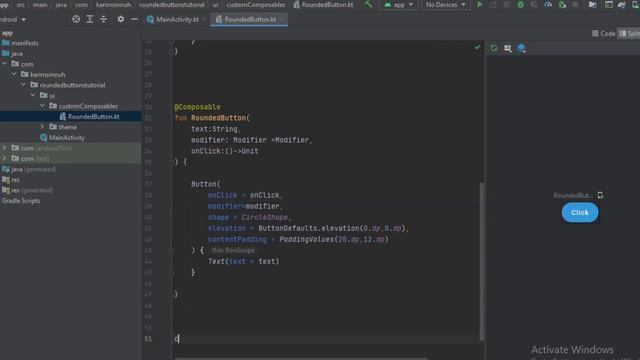Click Select Opened File target icon
The width and height of the screenshot is (640, 360).
tap(76, 19)
